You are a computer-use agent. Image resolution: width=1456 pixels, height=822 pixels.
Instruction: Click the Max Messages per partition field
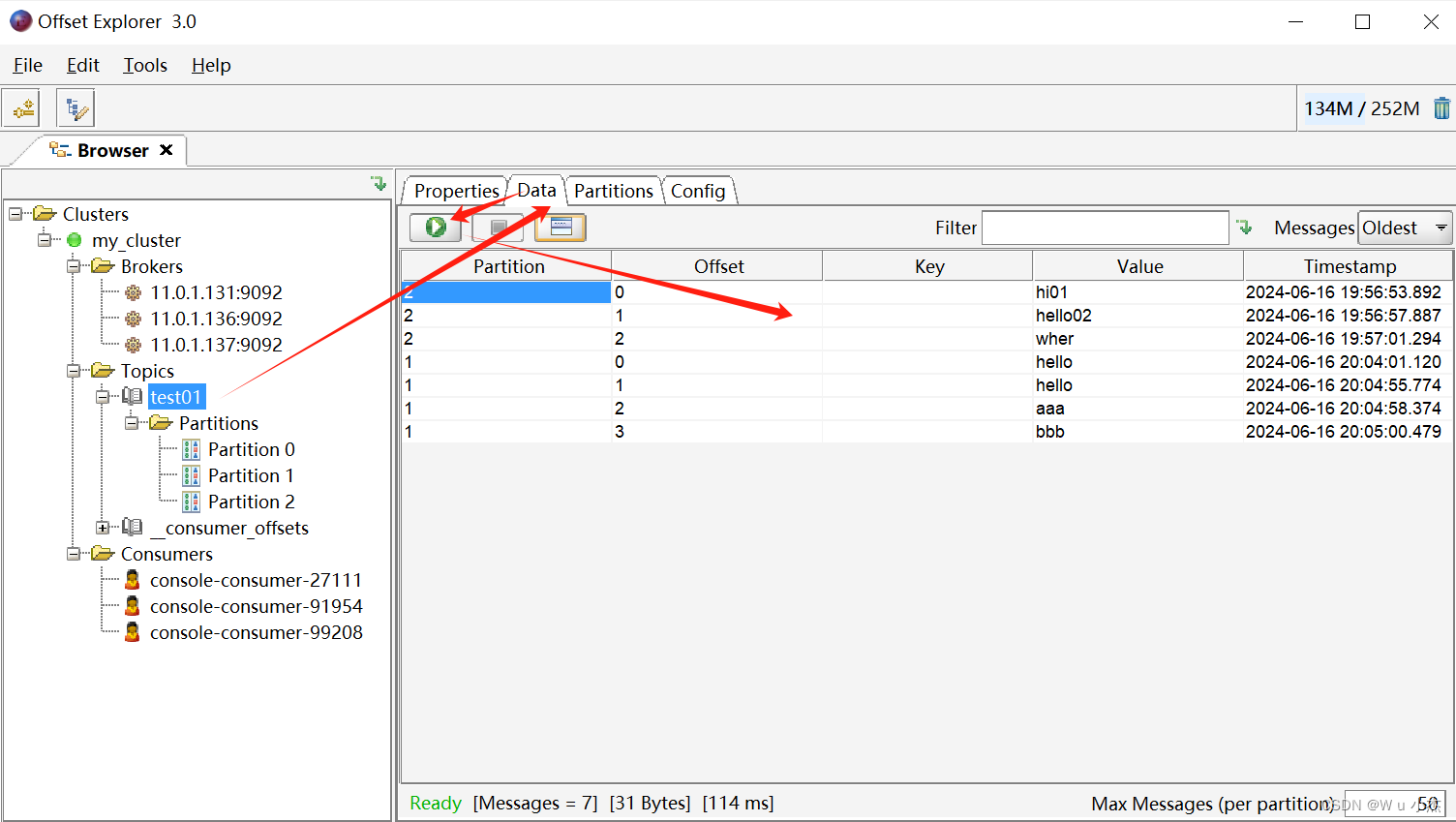pyautogui.click(x=1394, y=804)
